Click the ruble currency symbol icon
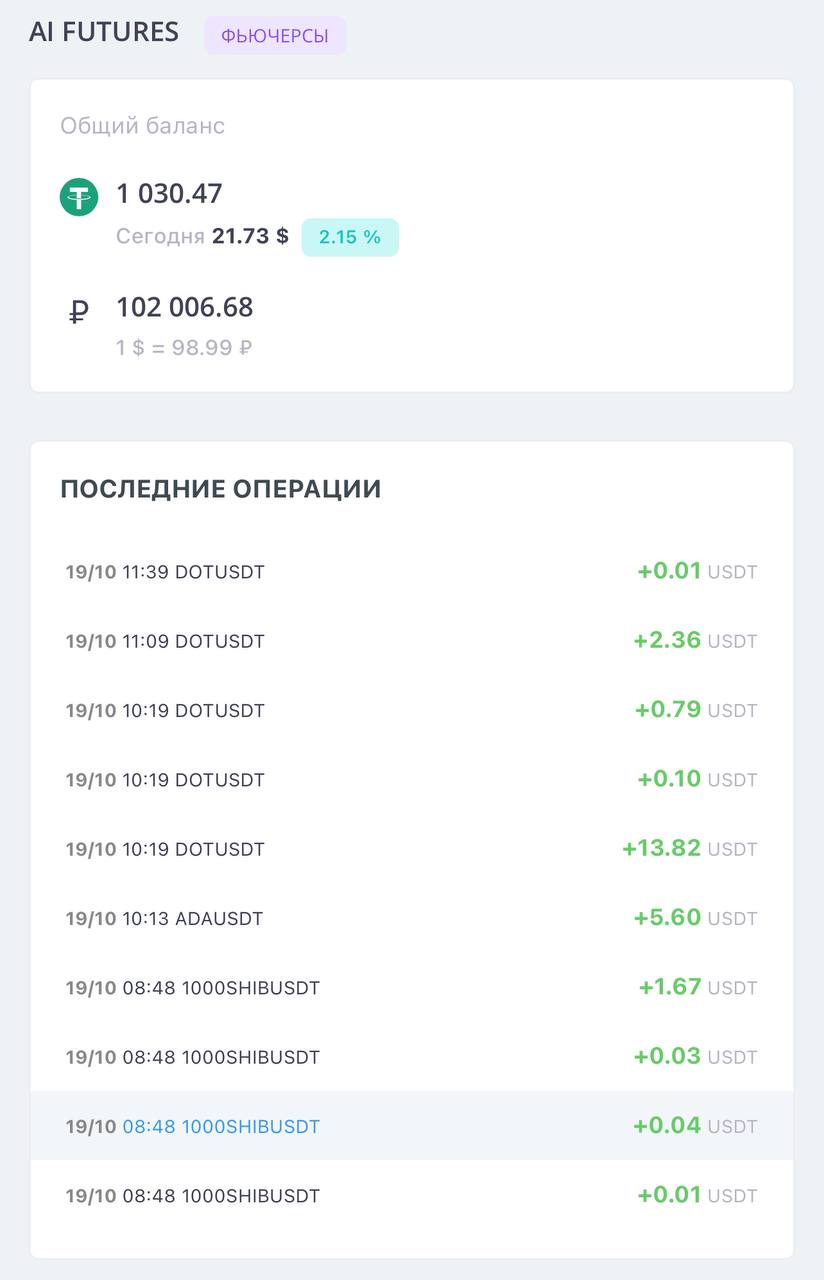Image resolution: width=824 pixels, height=1280 pixels. (79, 312)
